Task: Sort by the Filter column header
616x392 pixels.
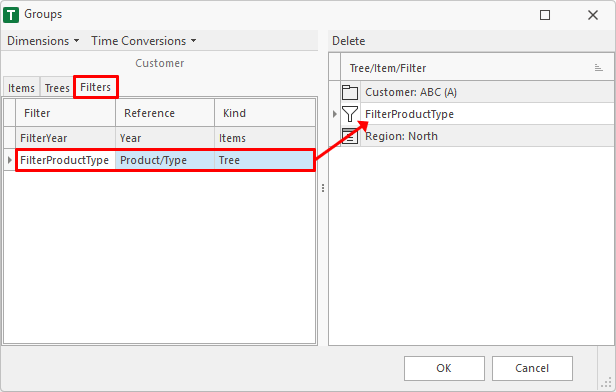Action: [66, 113]
